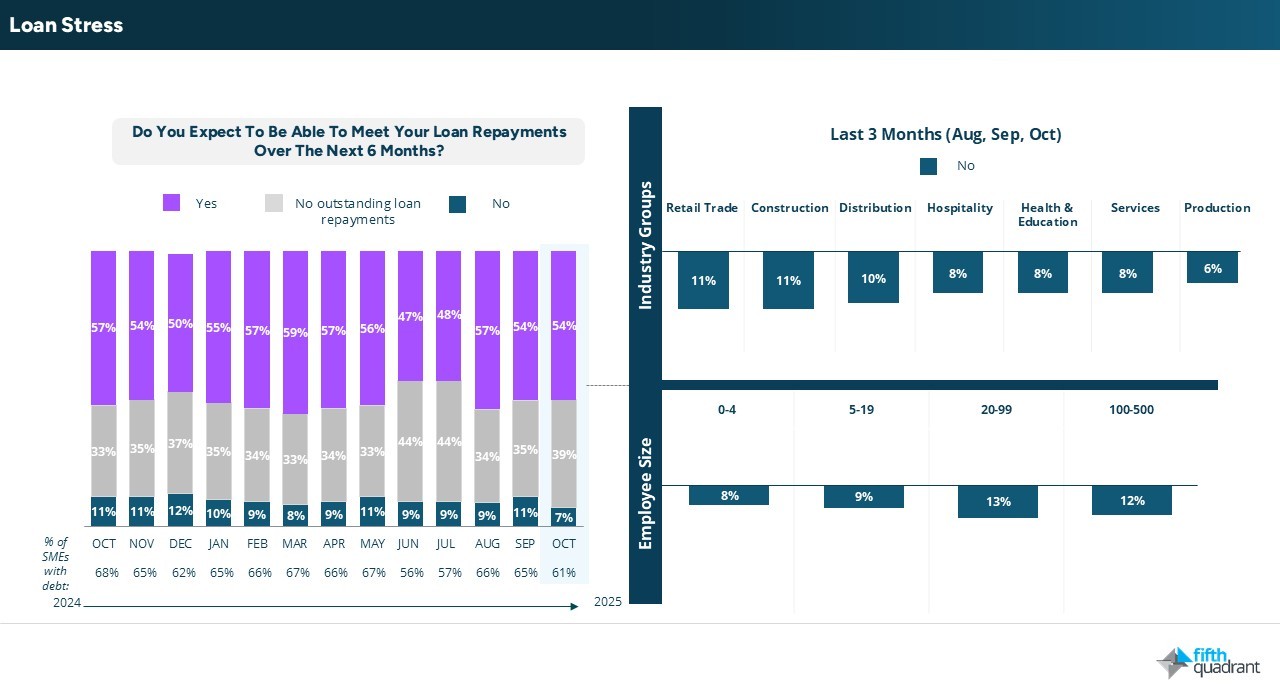Viewport: 1280px width, 686px height.
Task: Click the dark blue No swatch under Last 3 Months
Action: point(929,166)
